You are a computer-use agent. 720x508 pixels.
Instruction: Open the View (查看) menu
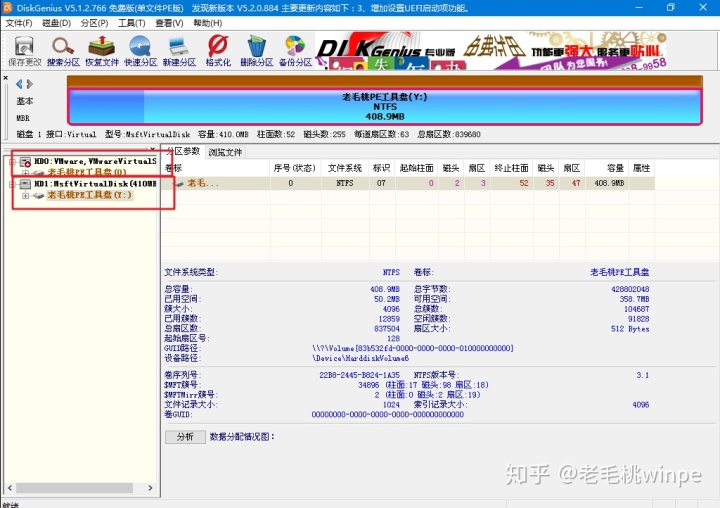169,23
